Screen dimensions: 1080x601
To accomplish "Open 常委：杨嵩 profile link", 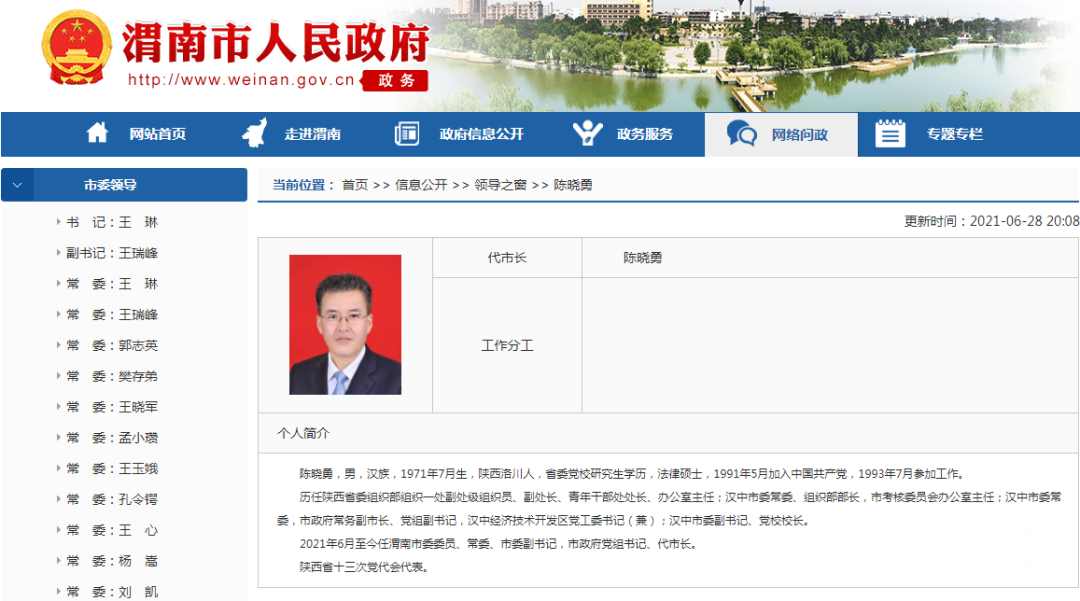I will click(112, 561).
